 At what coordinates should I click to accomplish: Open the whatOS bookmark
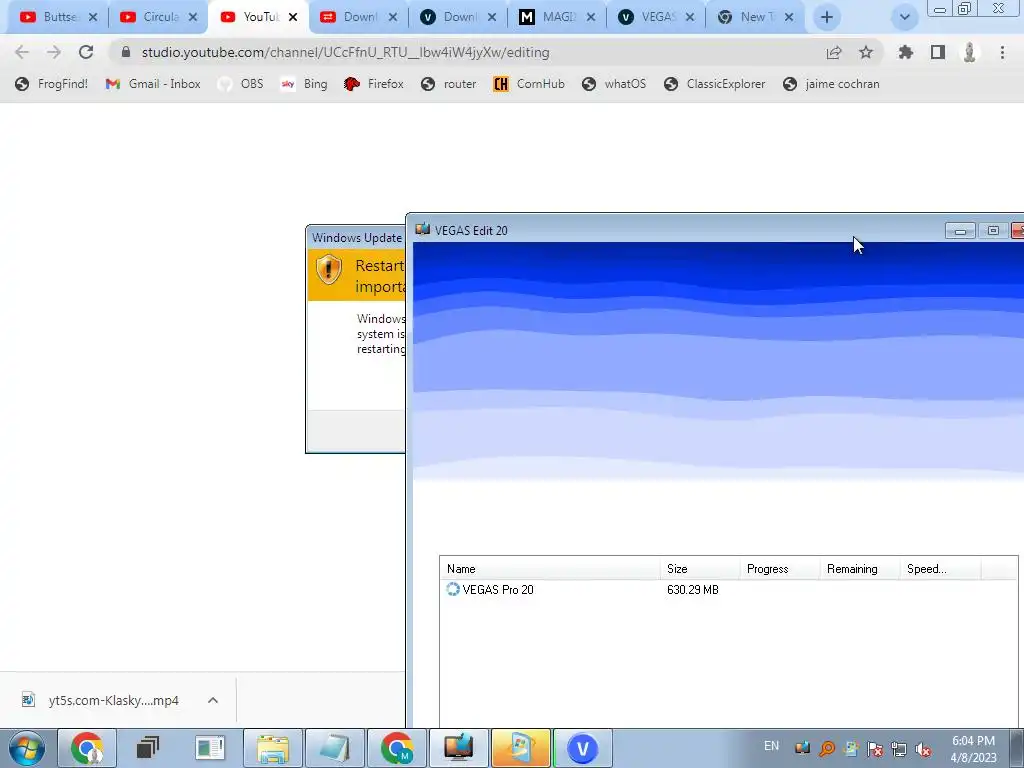(613, 84)
